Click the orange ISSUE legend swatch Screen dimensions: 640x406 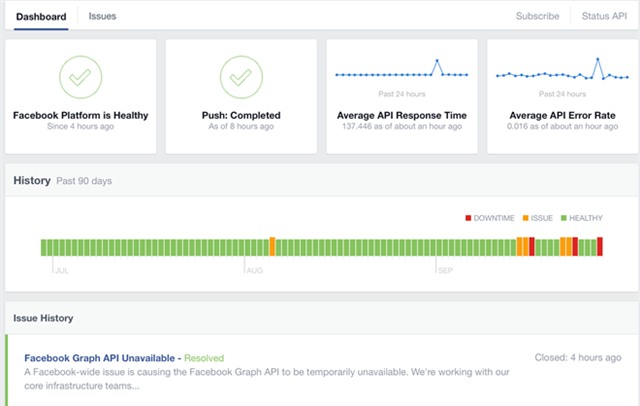pos(526,218)
